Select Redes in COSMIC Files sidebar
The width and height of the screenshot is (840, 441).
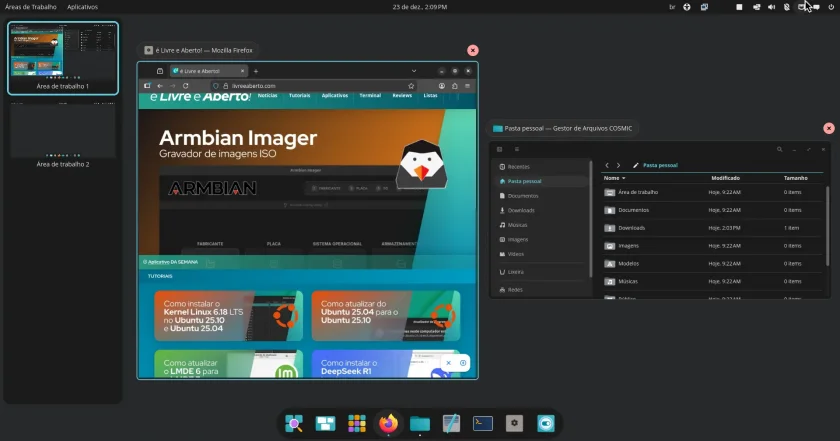540,289
